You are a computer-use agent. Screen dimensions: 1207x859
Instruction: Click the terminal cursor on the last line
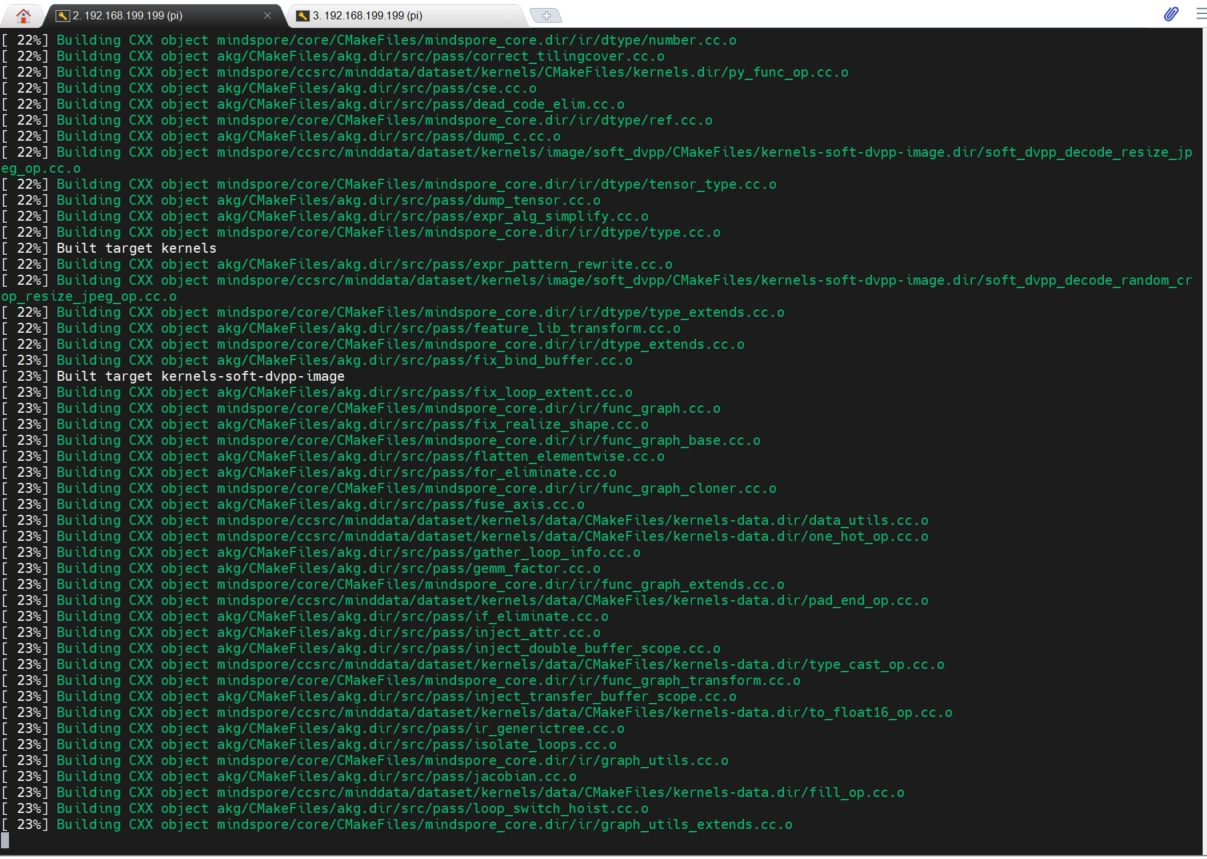[x=4, y=840]
